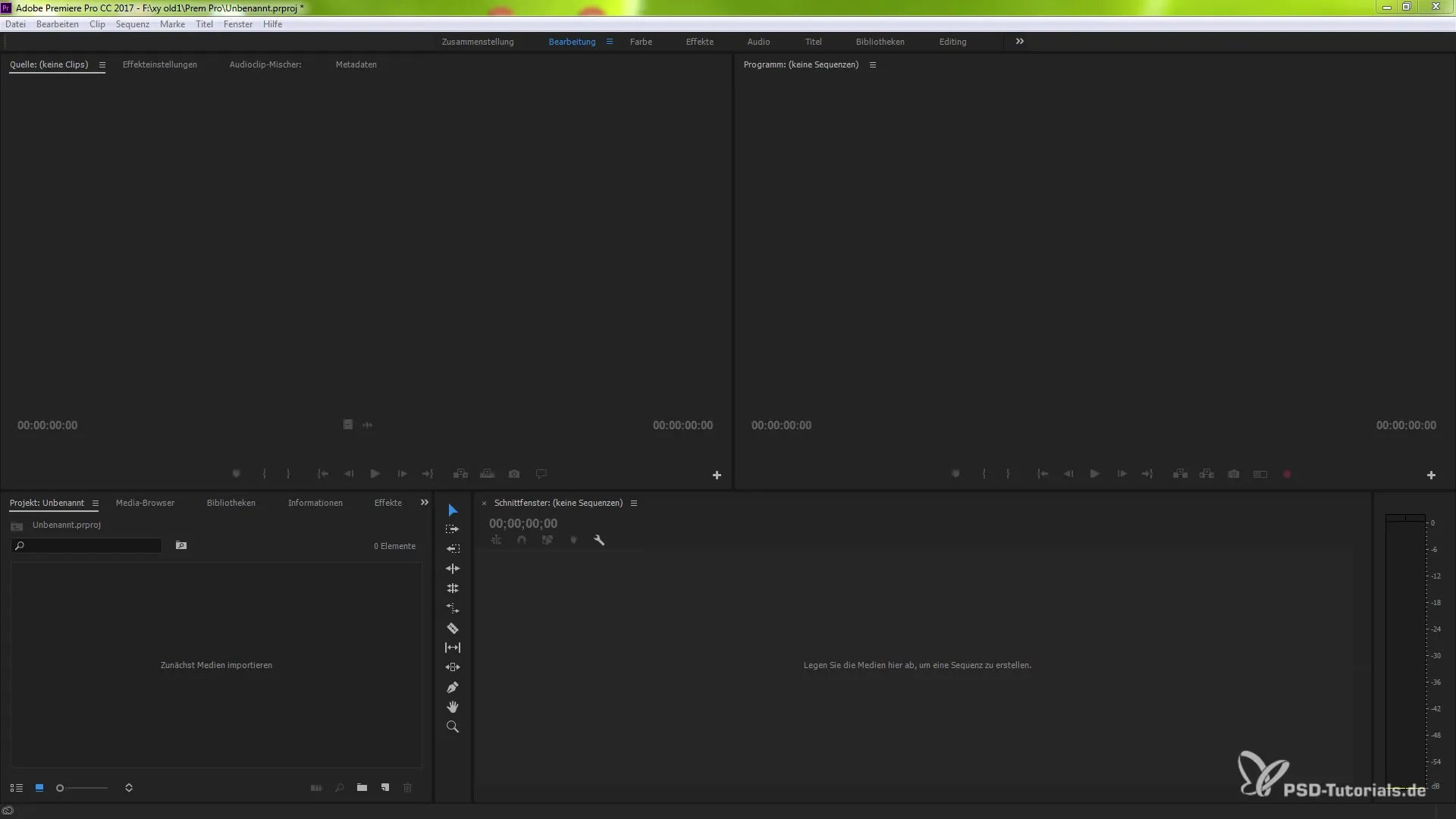Select the Razor tool
This screenshot has width=1456, height=819.
453,628
